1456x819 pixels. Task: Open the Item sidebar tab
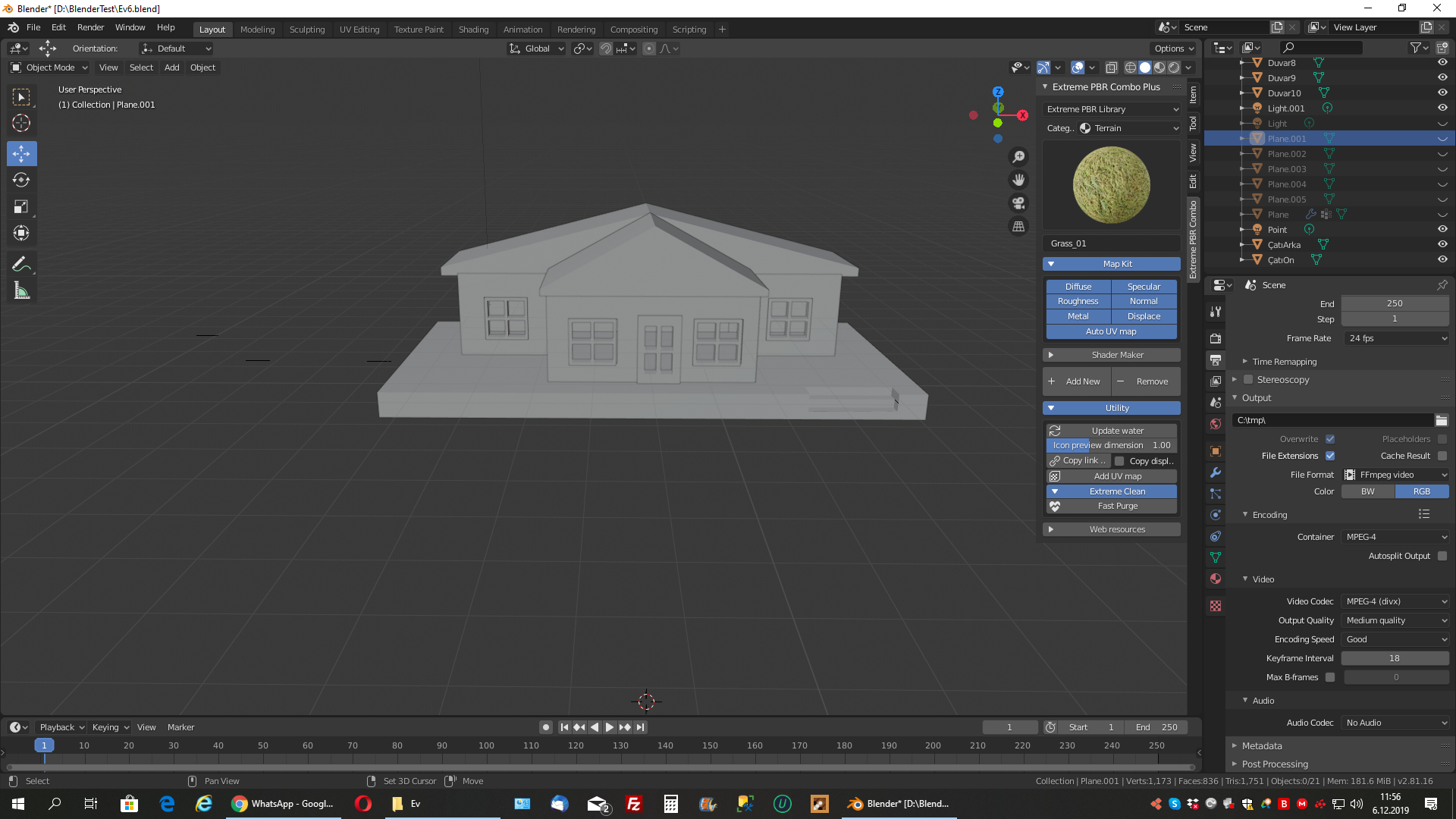tap(1193, 94)
